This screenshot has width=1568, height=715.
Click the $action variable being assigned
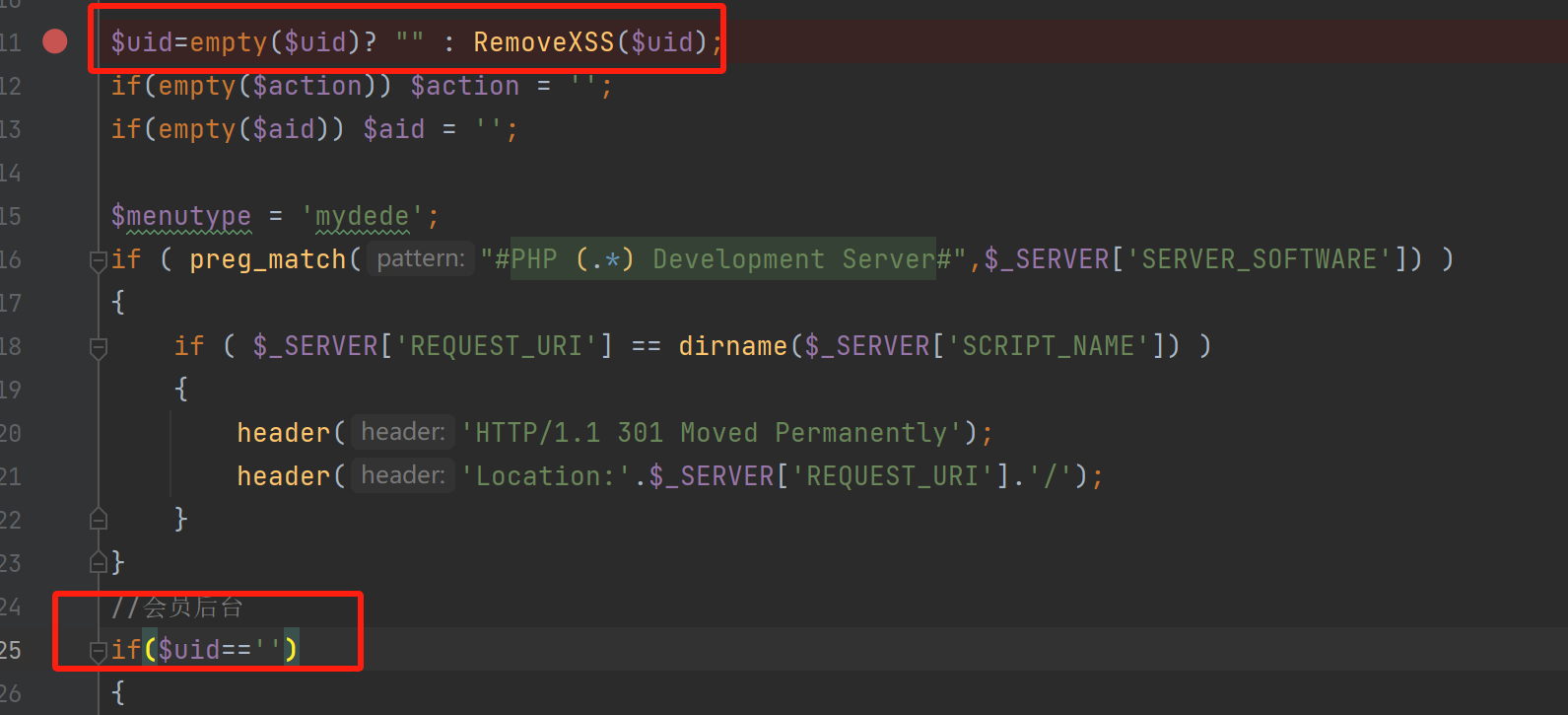click(x=464, y=86)
